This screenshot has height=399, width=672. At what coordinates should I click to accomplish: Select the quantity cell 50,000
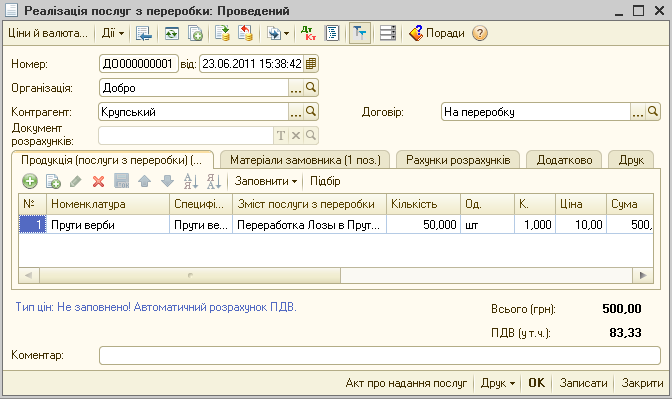click(x=423, y=225)
